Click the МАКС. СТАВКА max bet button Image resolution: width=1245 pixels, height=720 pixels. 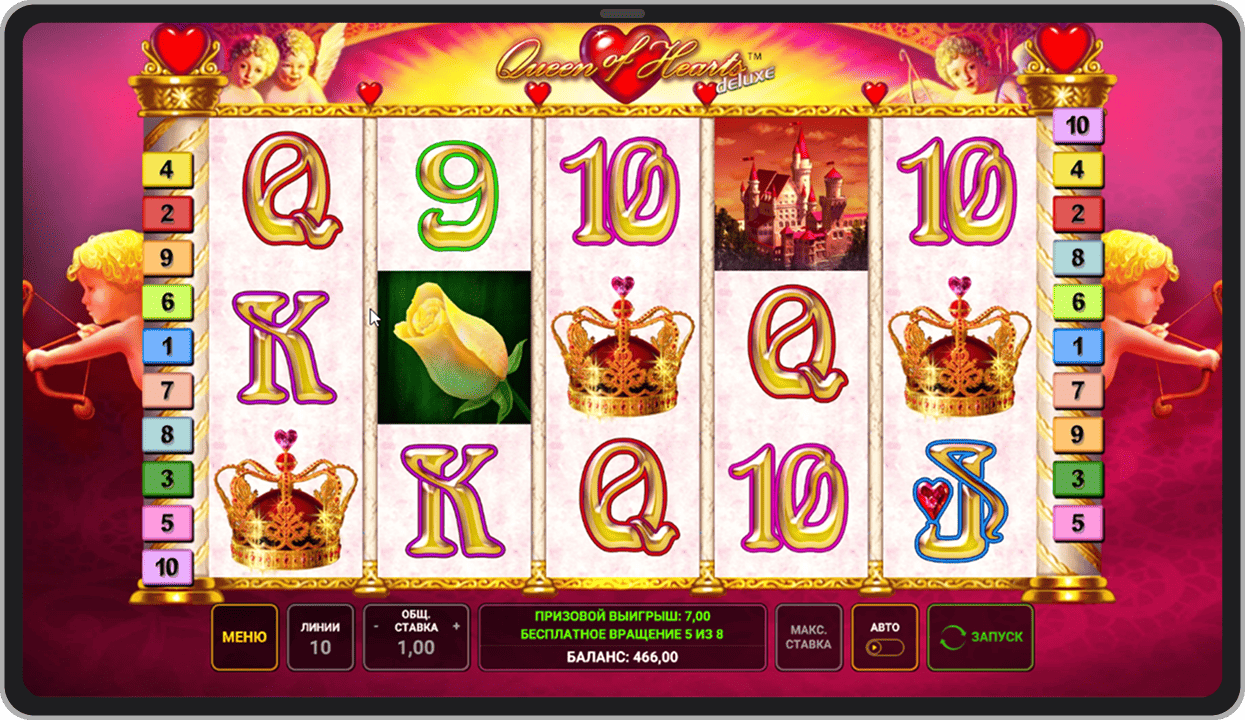[809, 637]
